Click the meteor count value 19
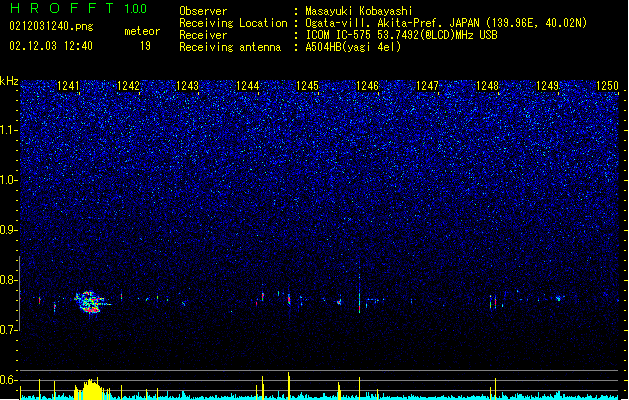 [145, 46]
